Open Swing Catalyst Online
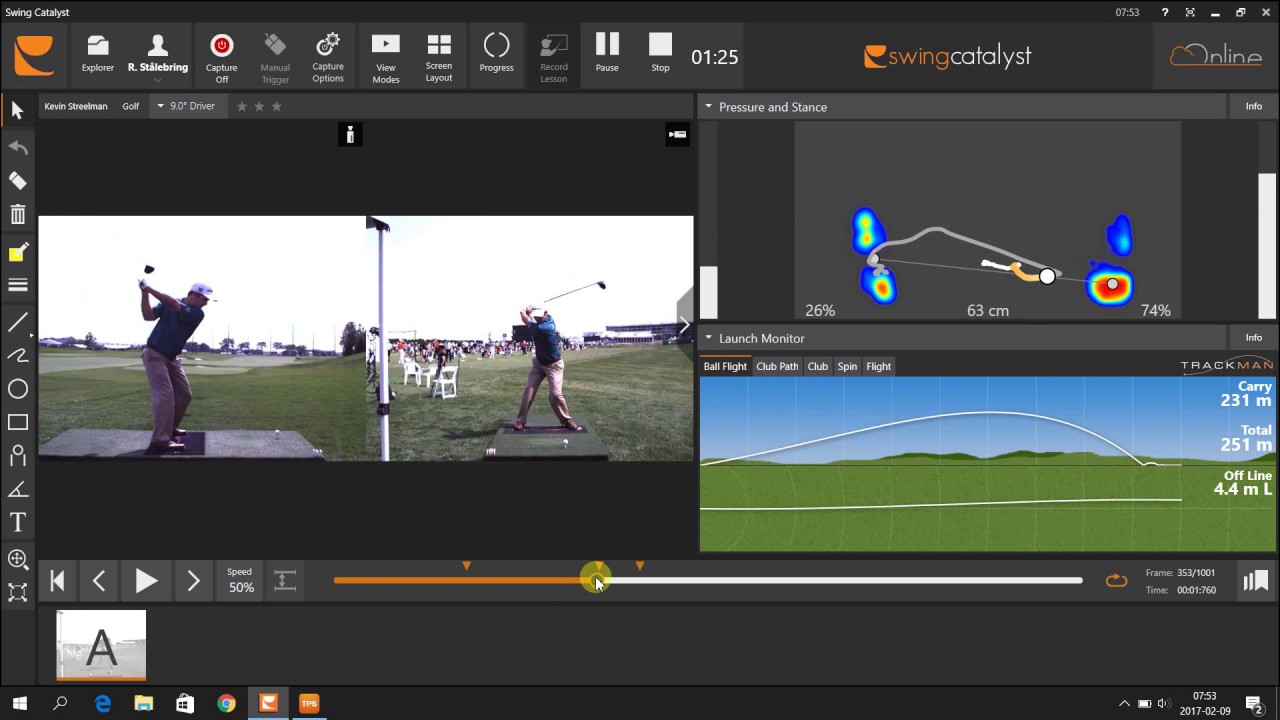Viewport: 1280px width, 720px height. [x=1215, y=55]
